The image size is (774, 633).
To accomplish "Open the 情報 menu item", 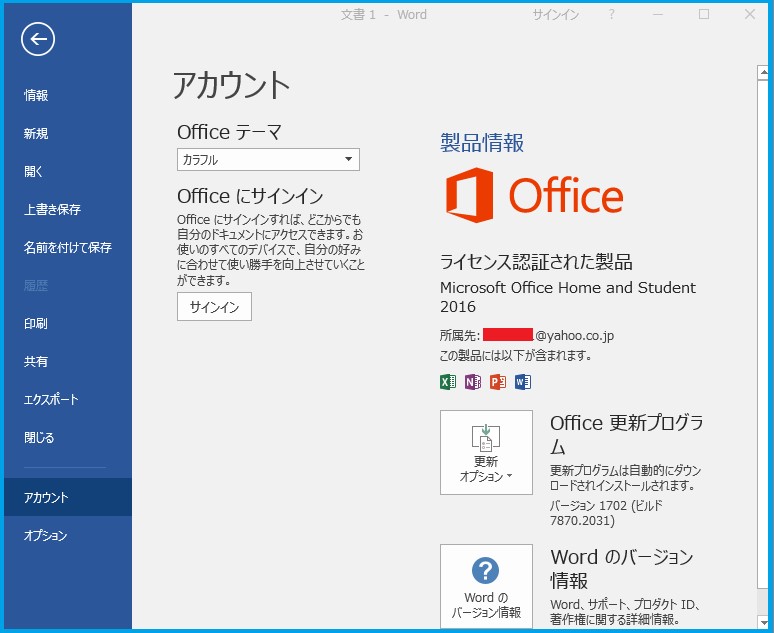I will [x=68, y=95].
